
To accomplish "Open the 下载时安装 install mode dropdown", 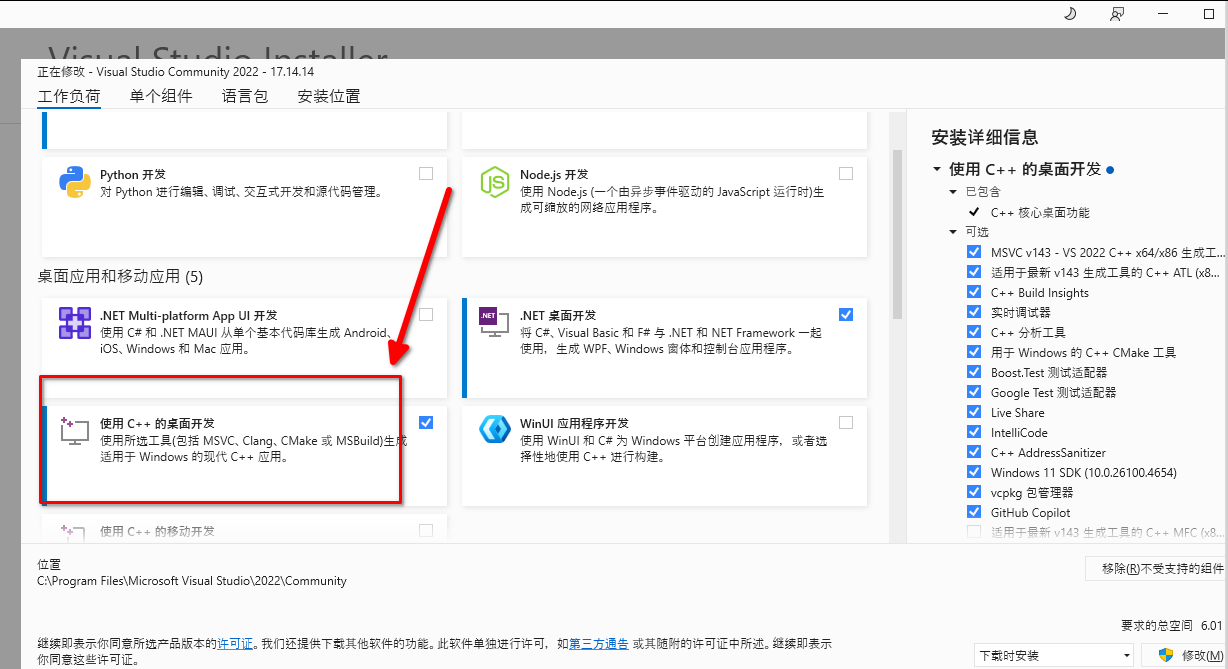I will [x=1053, y=656].
